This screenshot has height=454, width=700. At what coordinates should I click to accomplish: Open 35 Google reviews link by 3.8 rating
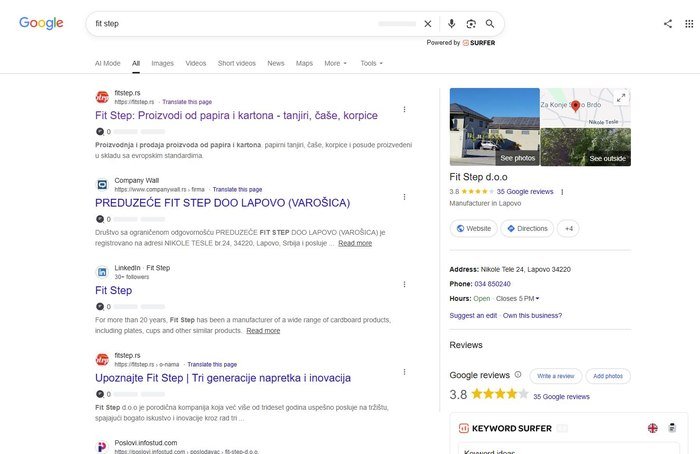[561, 397]
